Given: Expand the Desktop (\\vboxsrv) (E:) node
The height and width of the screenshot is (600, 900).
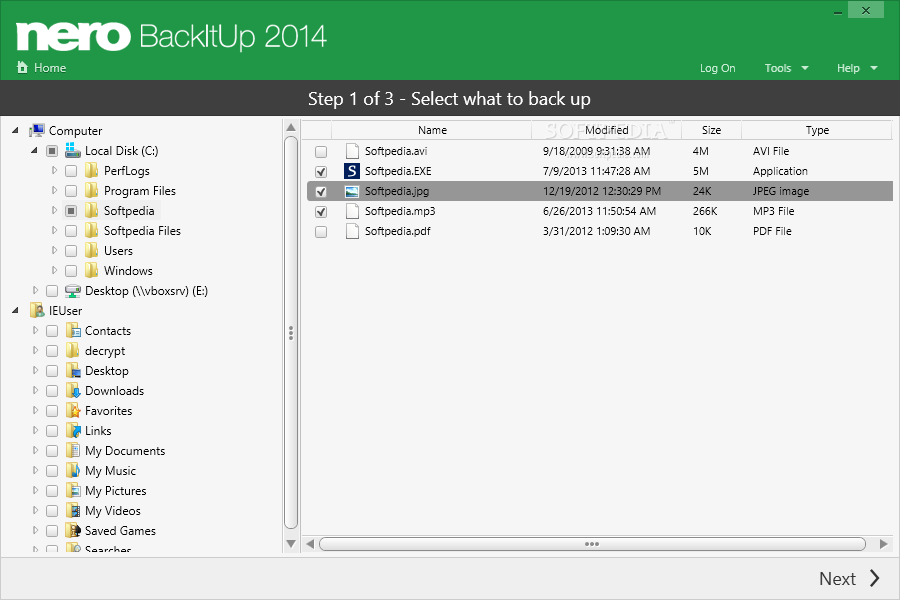Looking at the screenshot, I should coord(35,291).
